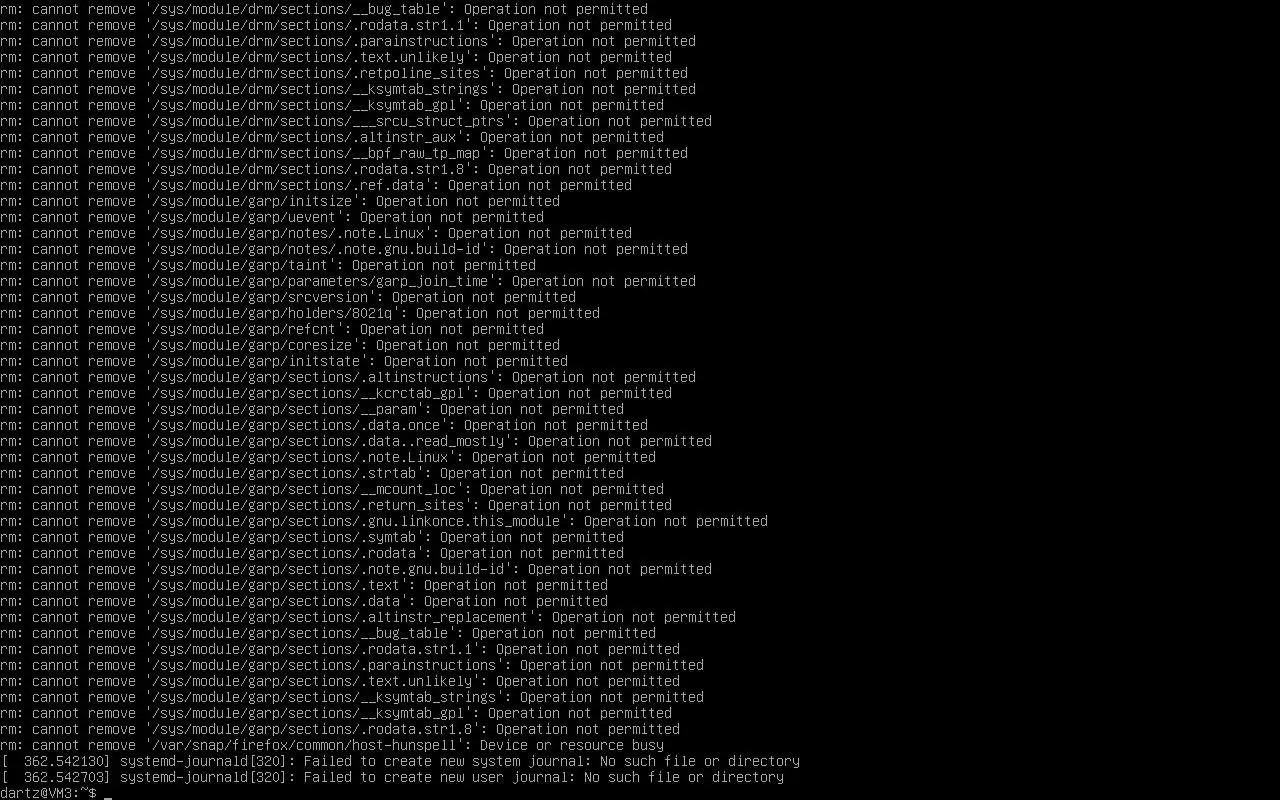Select the garp __mcount_loc section line

pos(332,489)
